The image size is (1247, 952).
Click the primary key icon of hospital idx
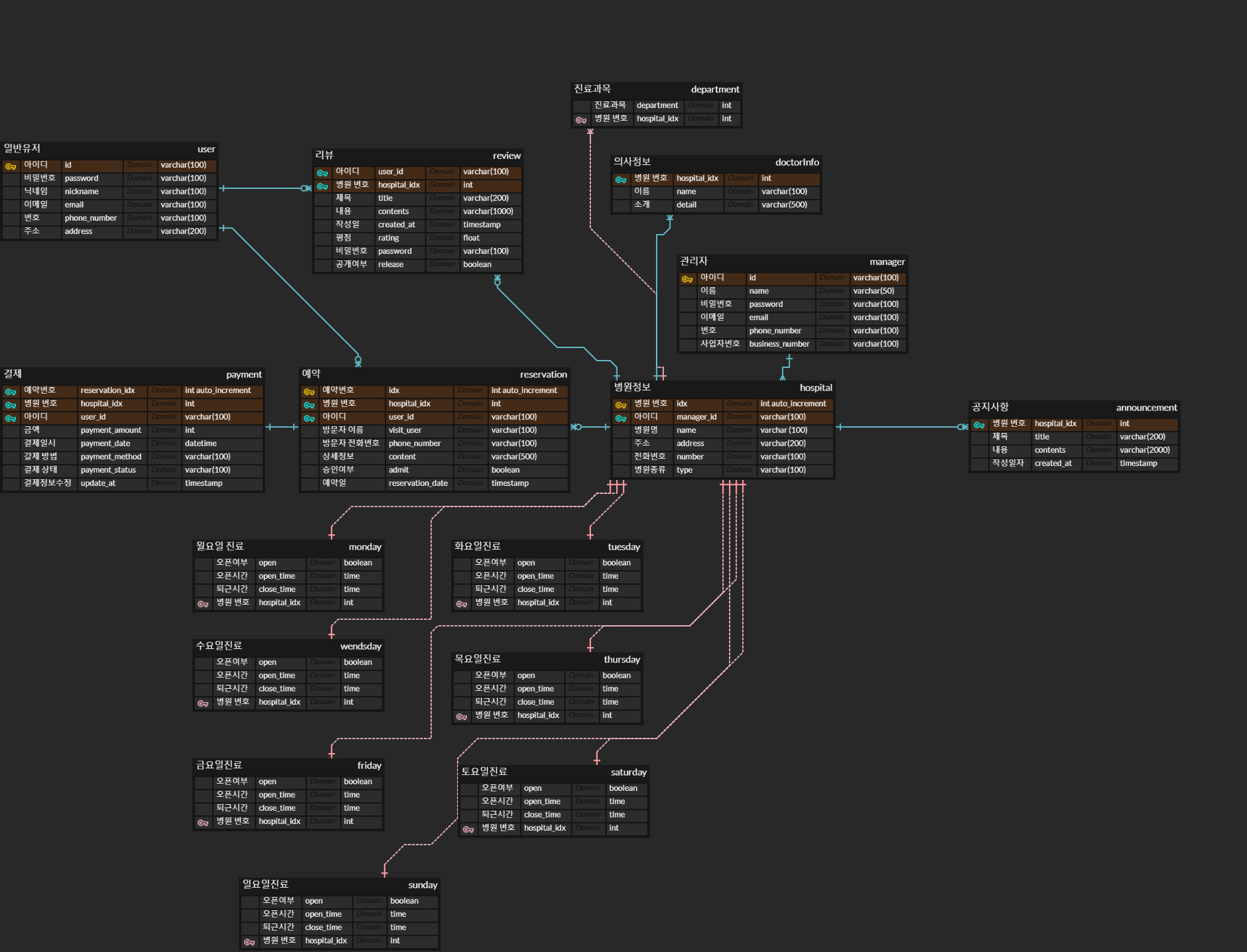621,404
